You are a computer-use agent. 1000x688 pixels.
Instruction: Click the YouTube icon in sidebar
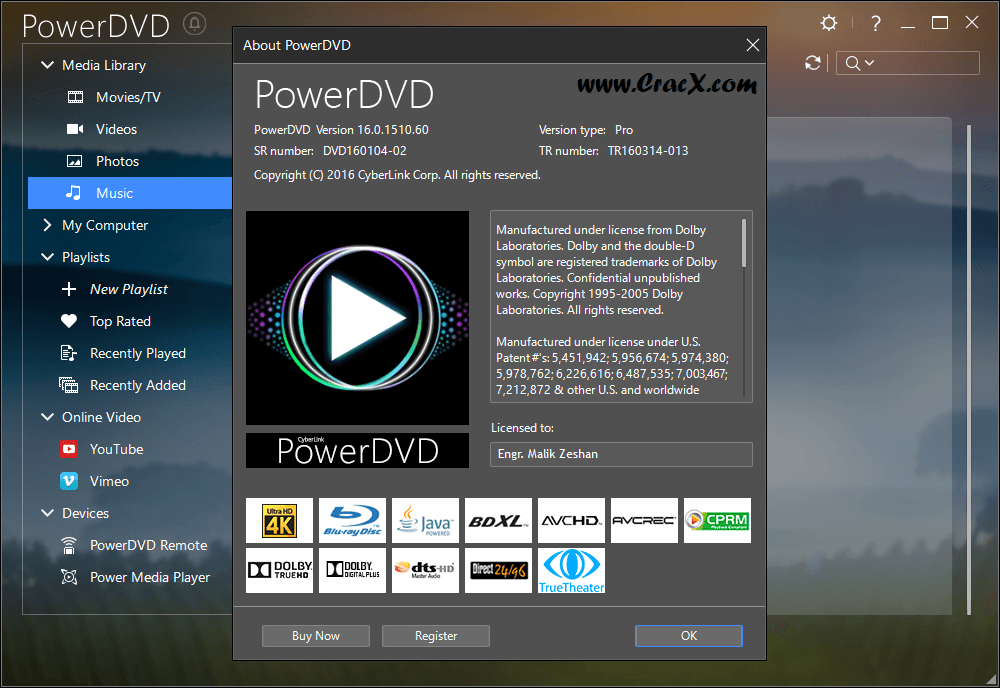pyautogui.click(x=69, y=449)
